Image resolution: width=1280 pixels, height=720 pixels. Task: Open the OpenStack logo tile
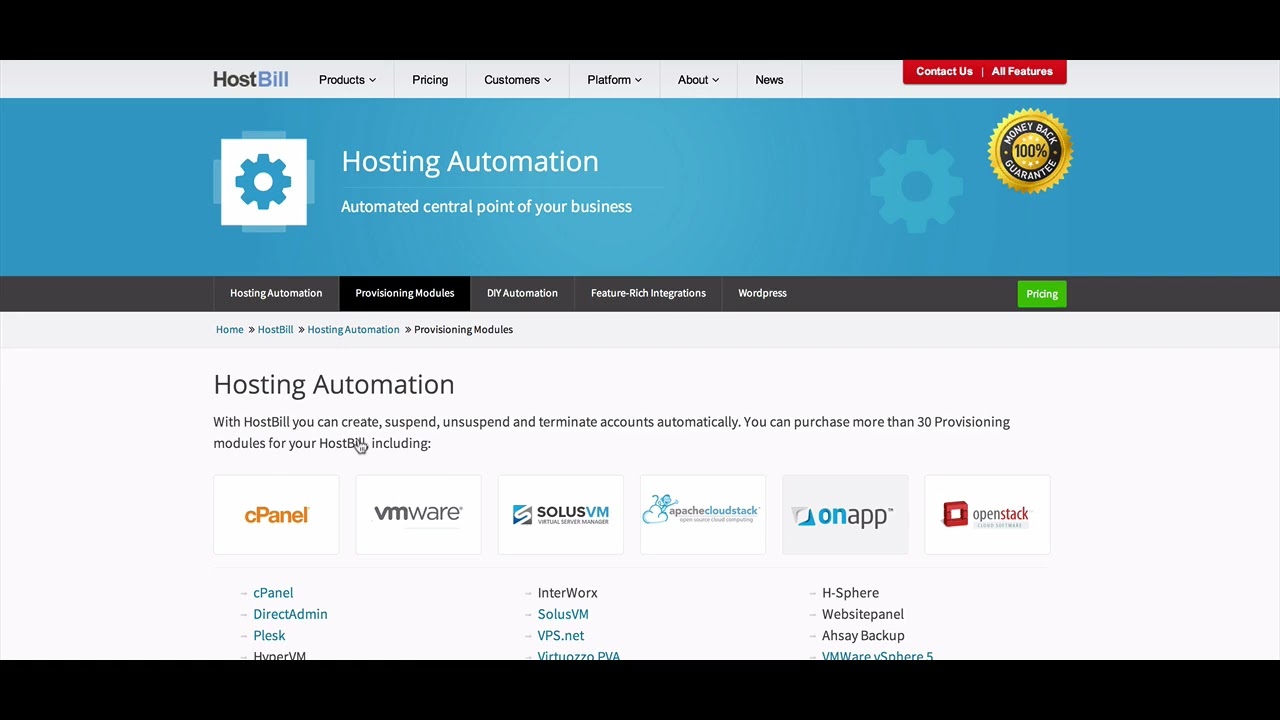click(987, 514)
